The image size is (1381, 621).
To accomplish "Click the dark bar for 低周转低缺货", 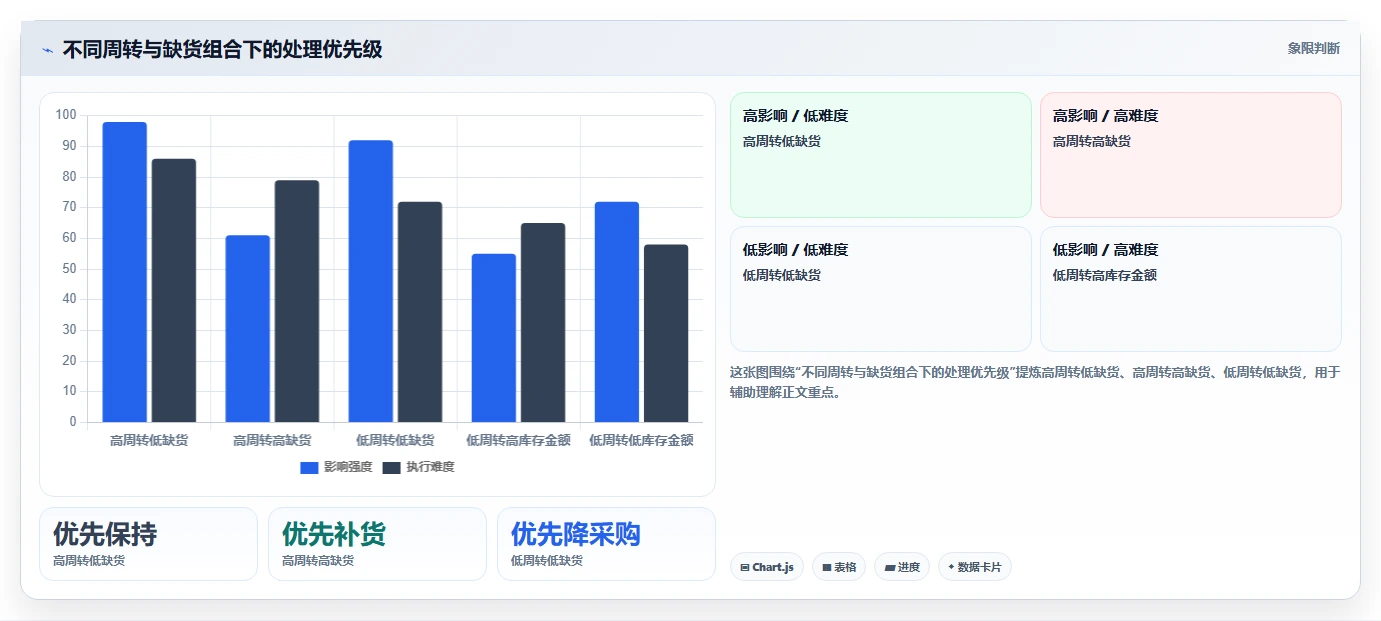I will (x=420, y=312).
